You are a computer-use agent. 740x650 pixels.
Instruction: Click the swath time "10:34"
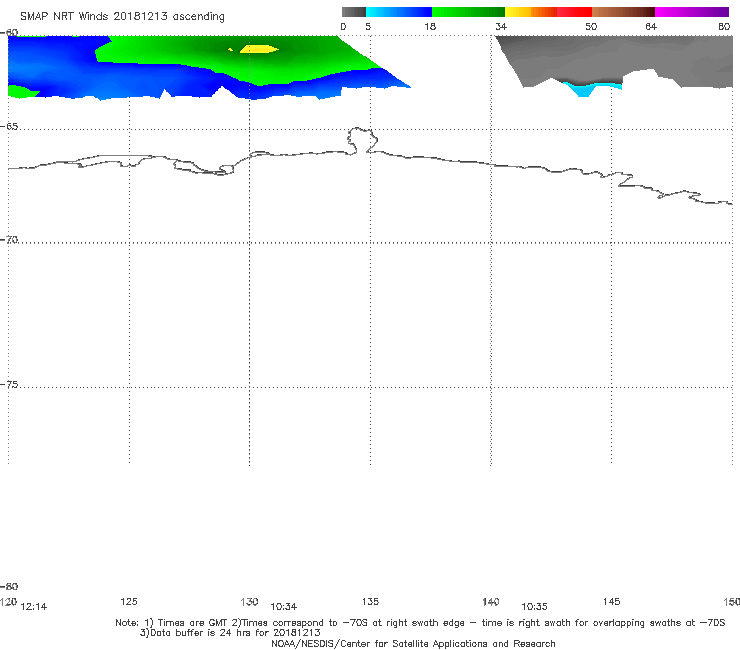point(284,607)
